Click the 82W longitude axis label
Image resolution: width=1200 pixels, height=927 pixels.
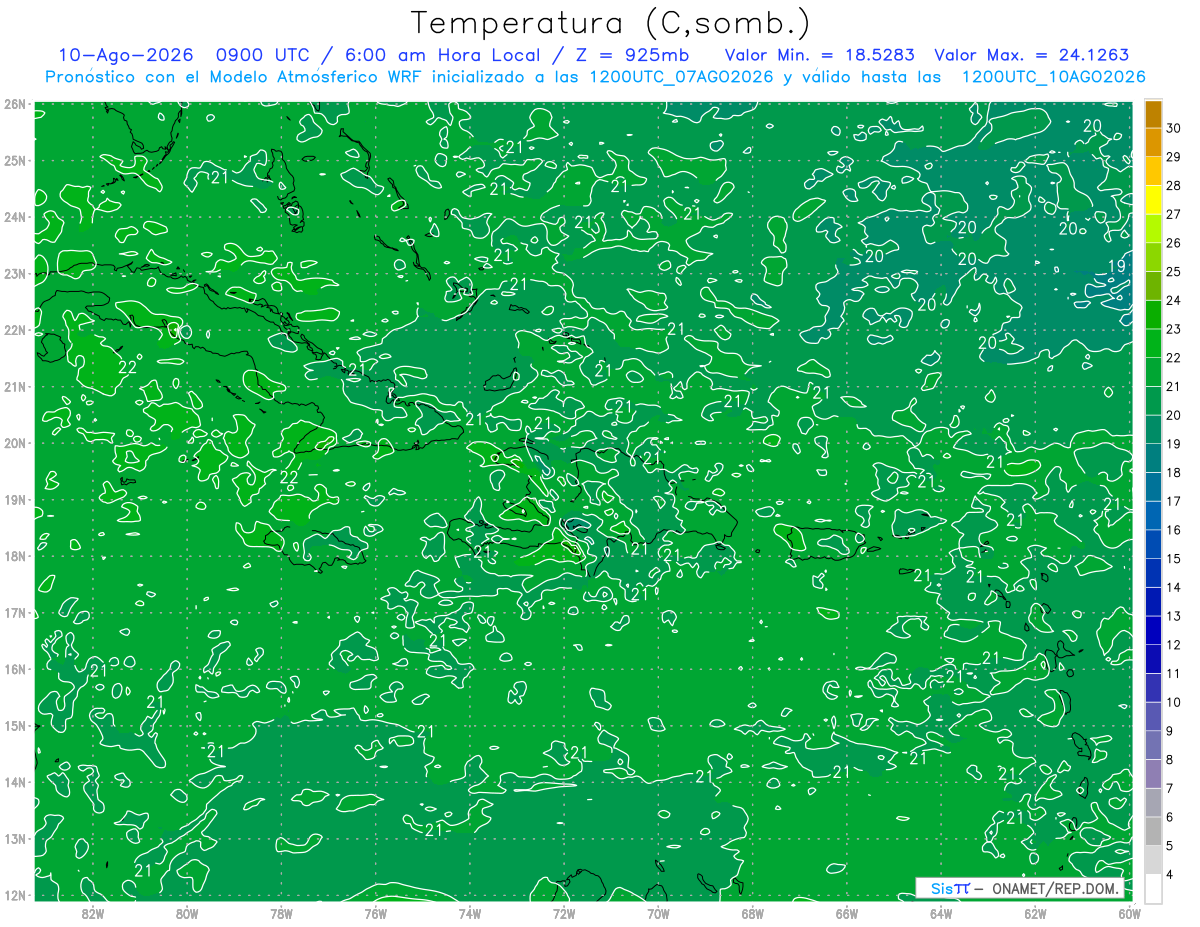(x=92, y=913)
